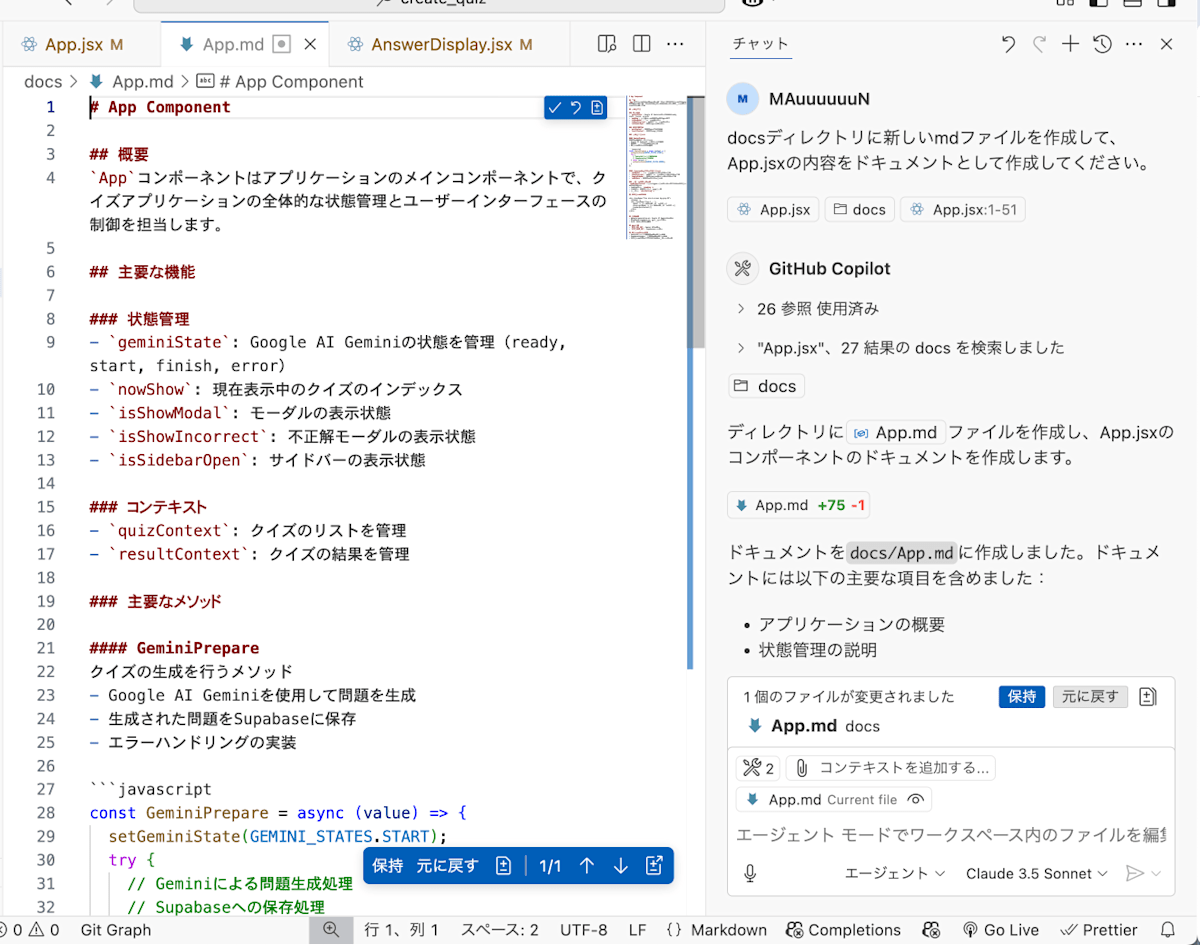
Task: Open App.jsx:1-51 attachment chip
Action: click(x=962, y=210)
